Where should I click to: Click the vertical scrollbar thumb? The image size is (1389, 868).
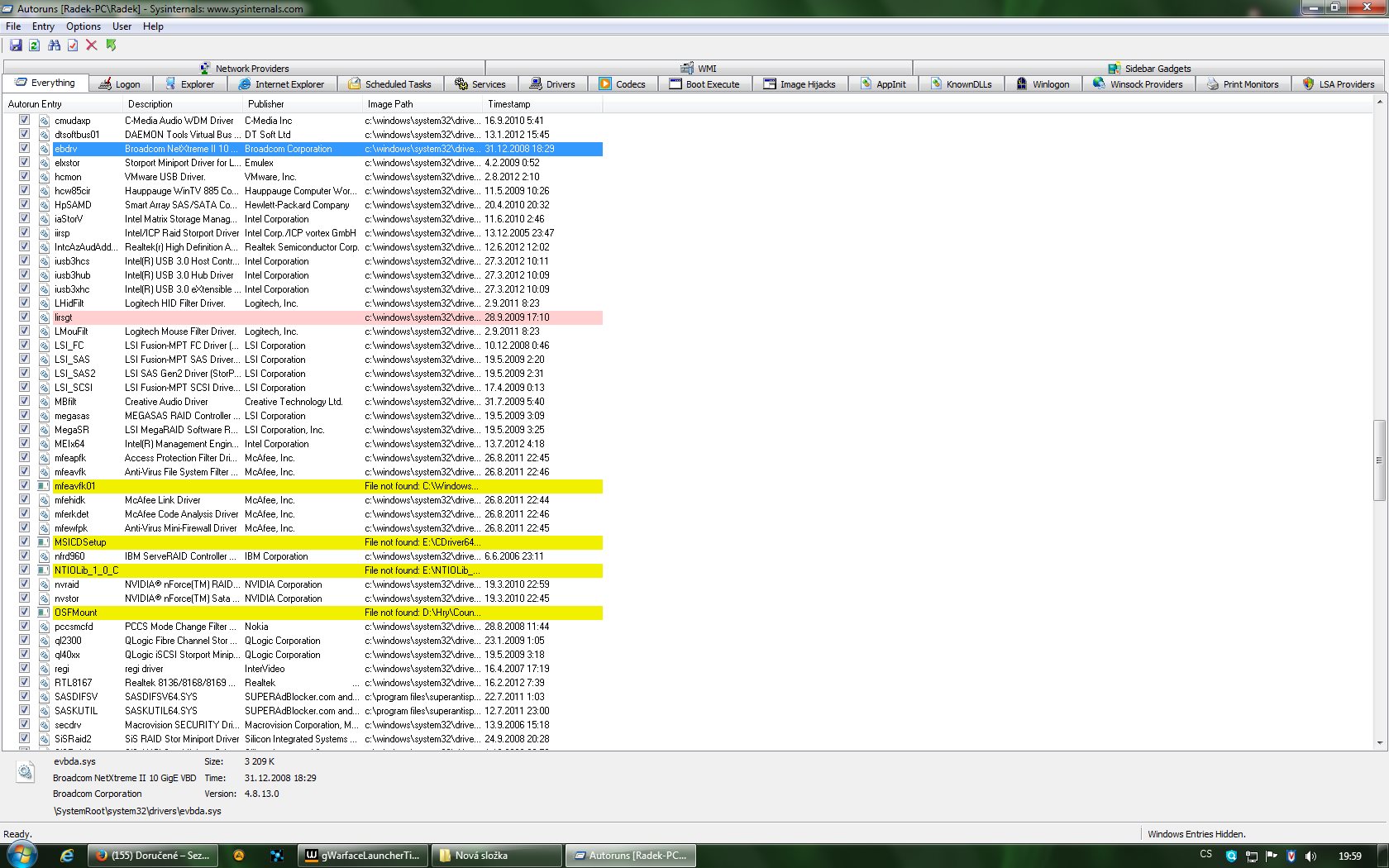tap(1379, 460)
